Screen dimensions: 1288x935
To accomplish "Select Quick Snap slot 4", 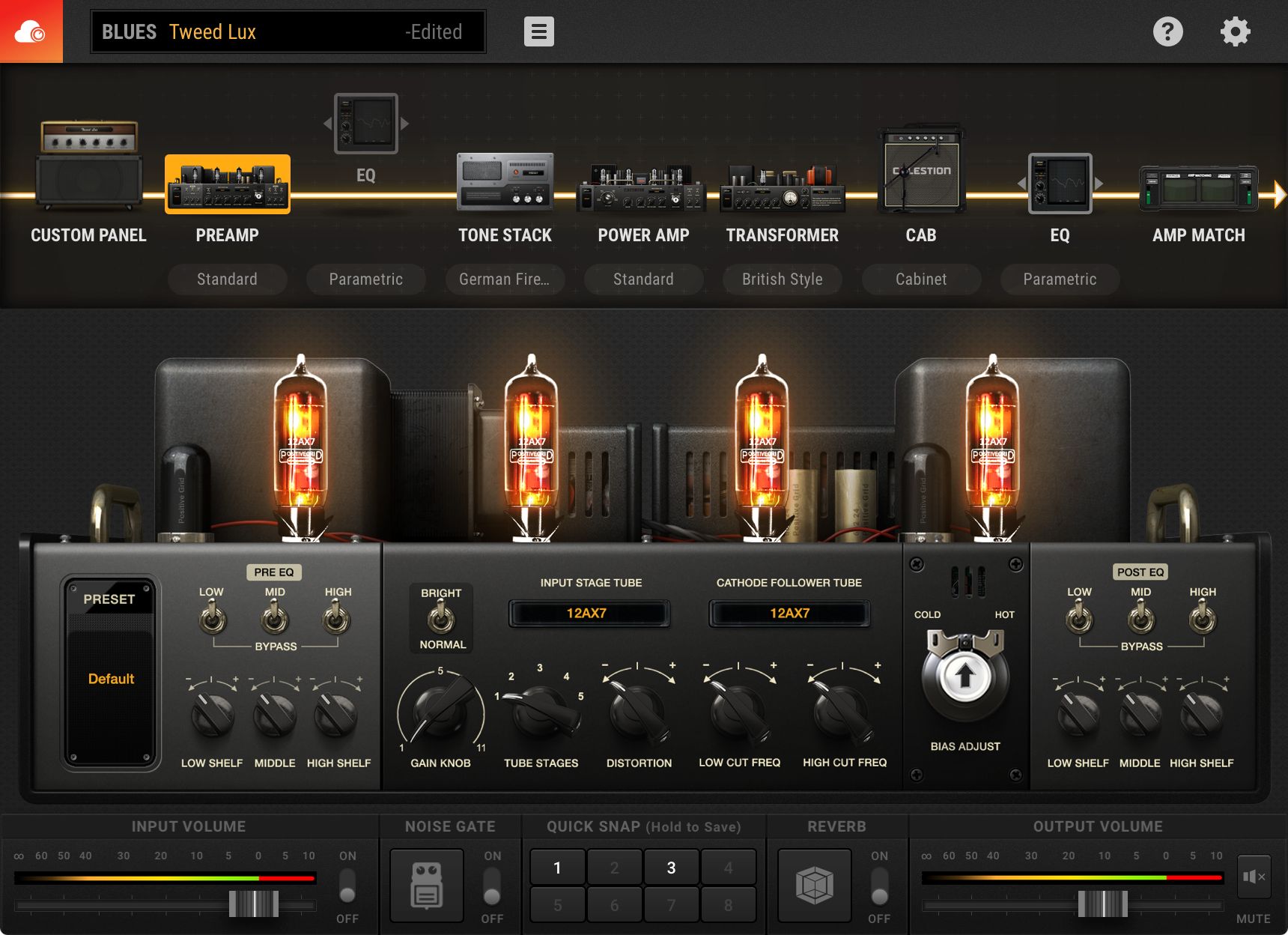I will (x=728, y=868).
